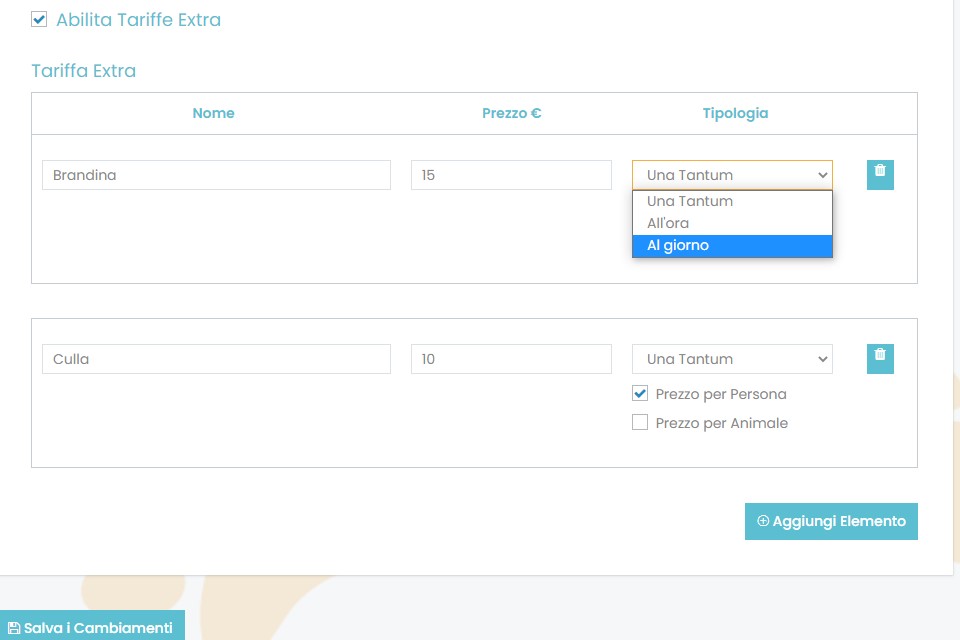Edit the Culla name input
This screenshot has height=640, width=960.
216,359
